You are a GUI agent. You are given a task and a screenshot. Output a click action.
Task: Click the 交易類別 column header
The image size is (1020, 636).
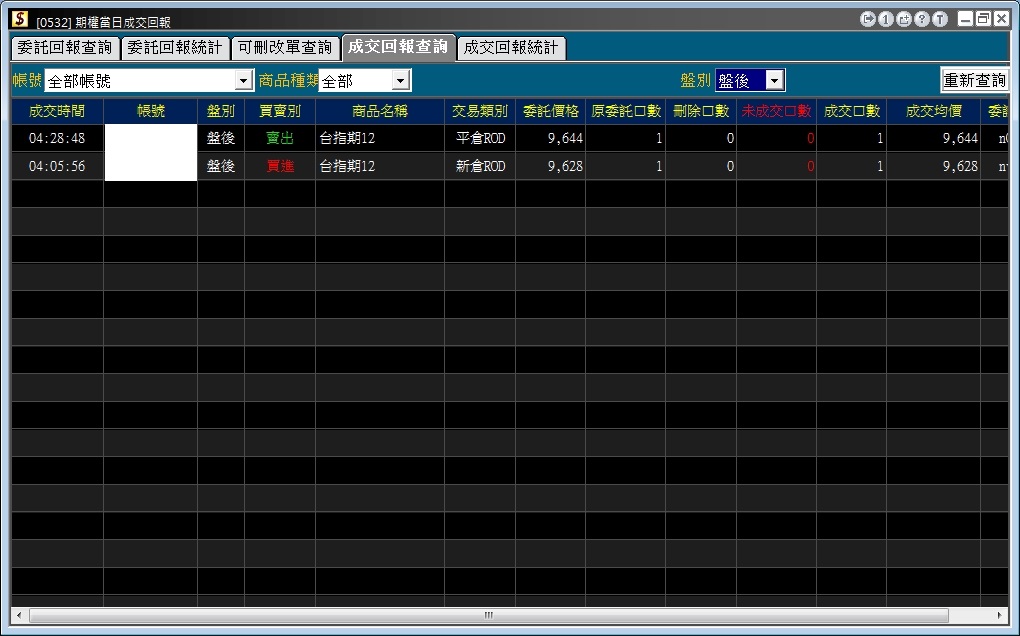click(480, 111)
